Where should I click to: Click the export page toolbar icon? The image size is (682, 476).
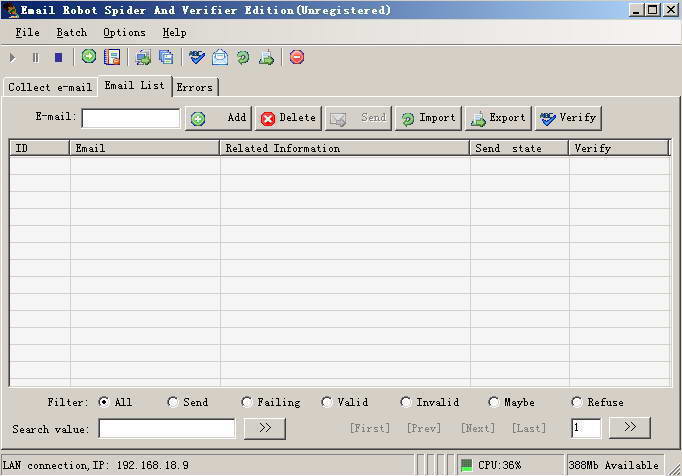[266, 57]
